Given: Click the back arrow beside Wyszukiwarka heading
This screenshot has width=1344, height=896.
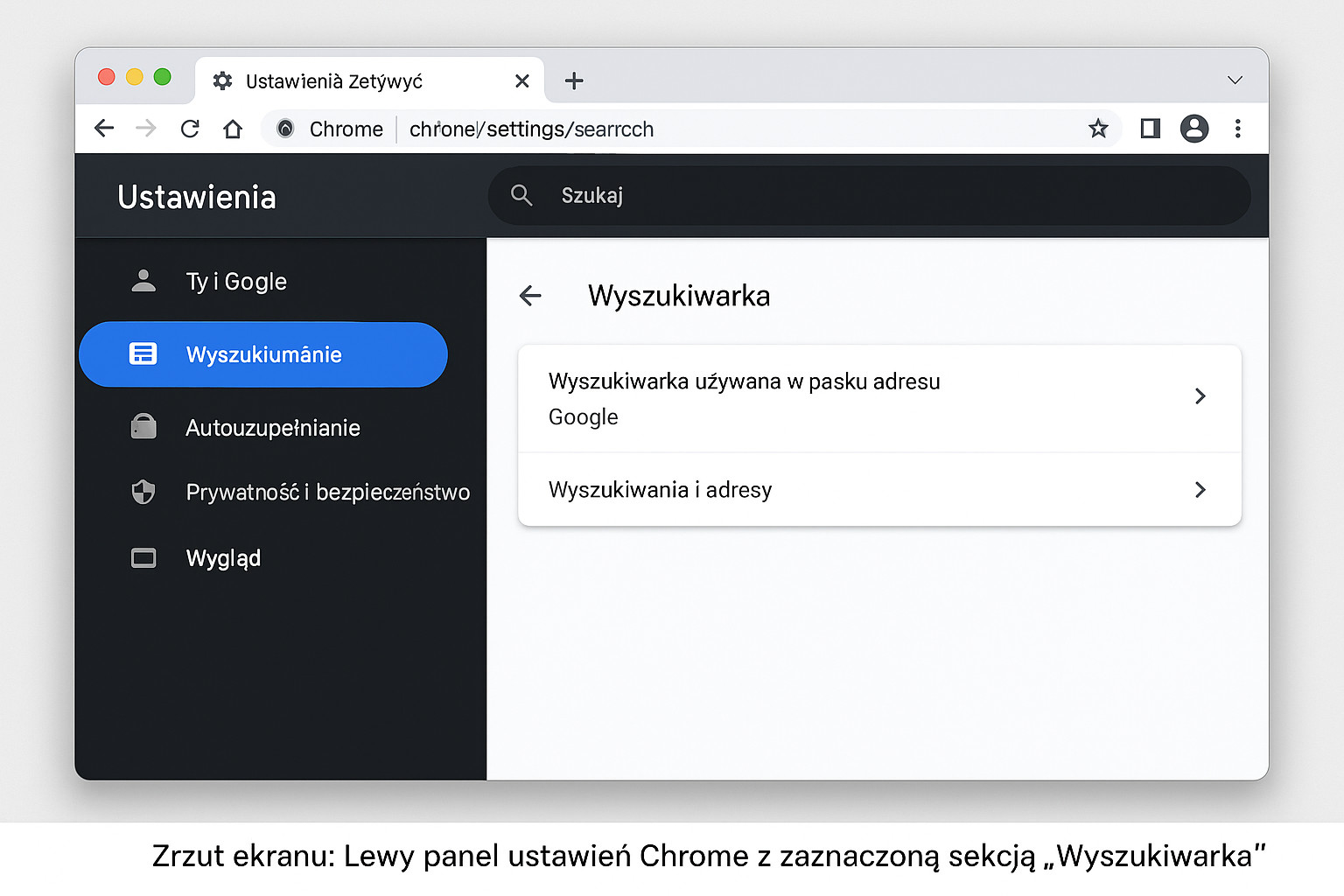Looking at the screenshot, I should pos(530,296).
